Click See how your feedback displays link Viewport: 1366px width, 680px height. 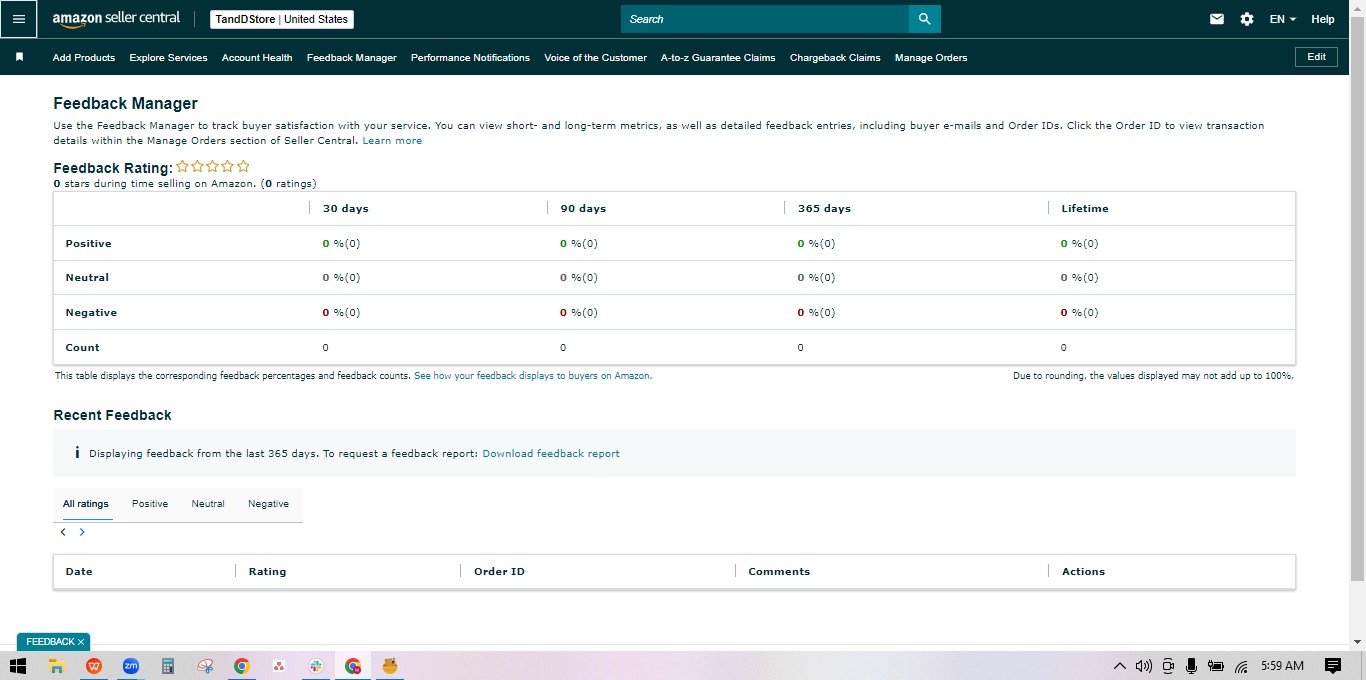532,376
